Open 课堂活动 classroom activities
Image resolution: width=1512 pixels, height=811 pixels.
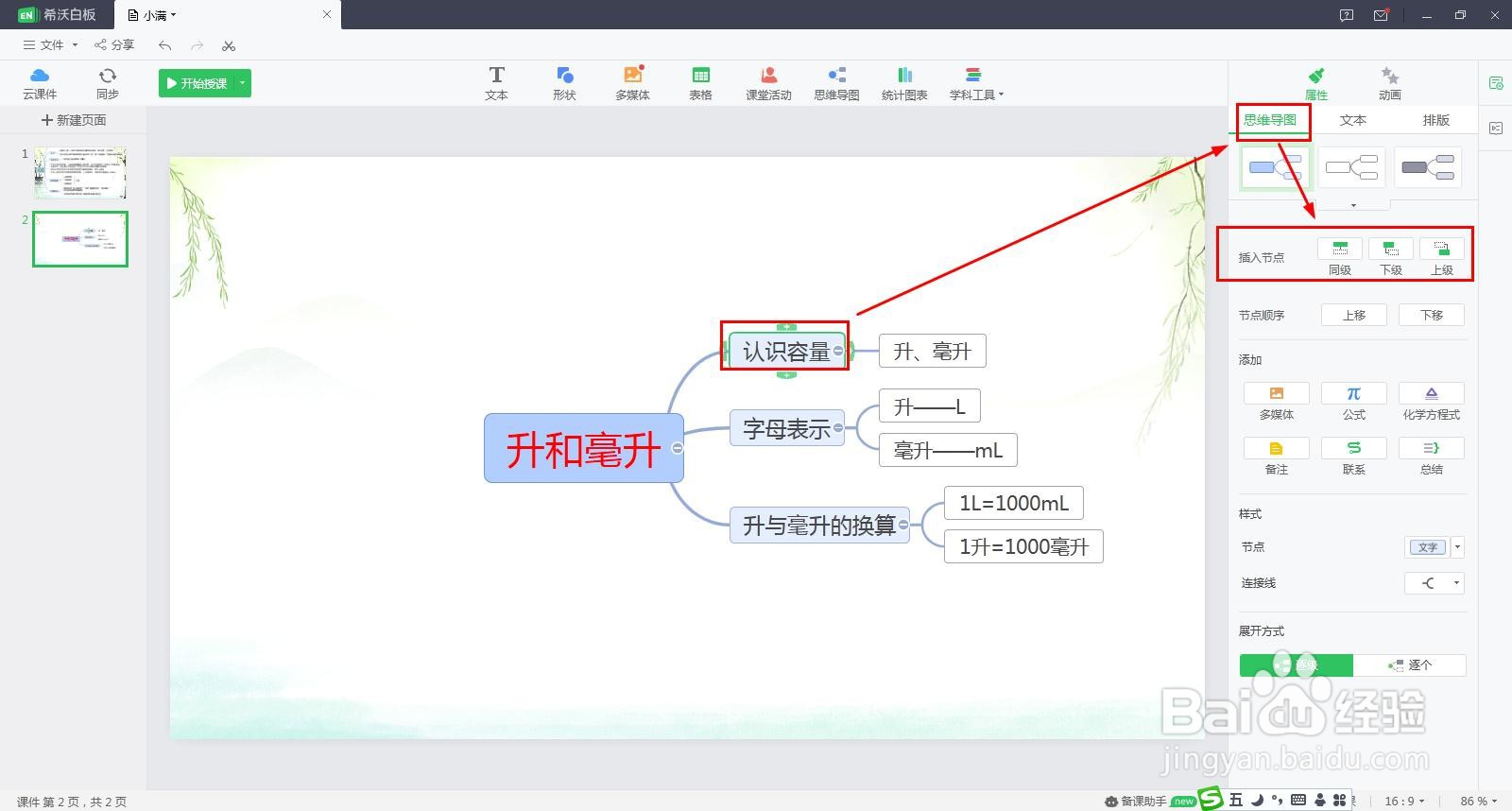click(x=768, y=83)
